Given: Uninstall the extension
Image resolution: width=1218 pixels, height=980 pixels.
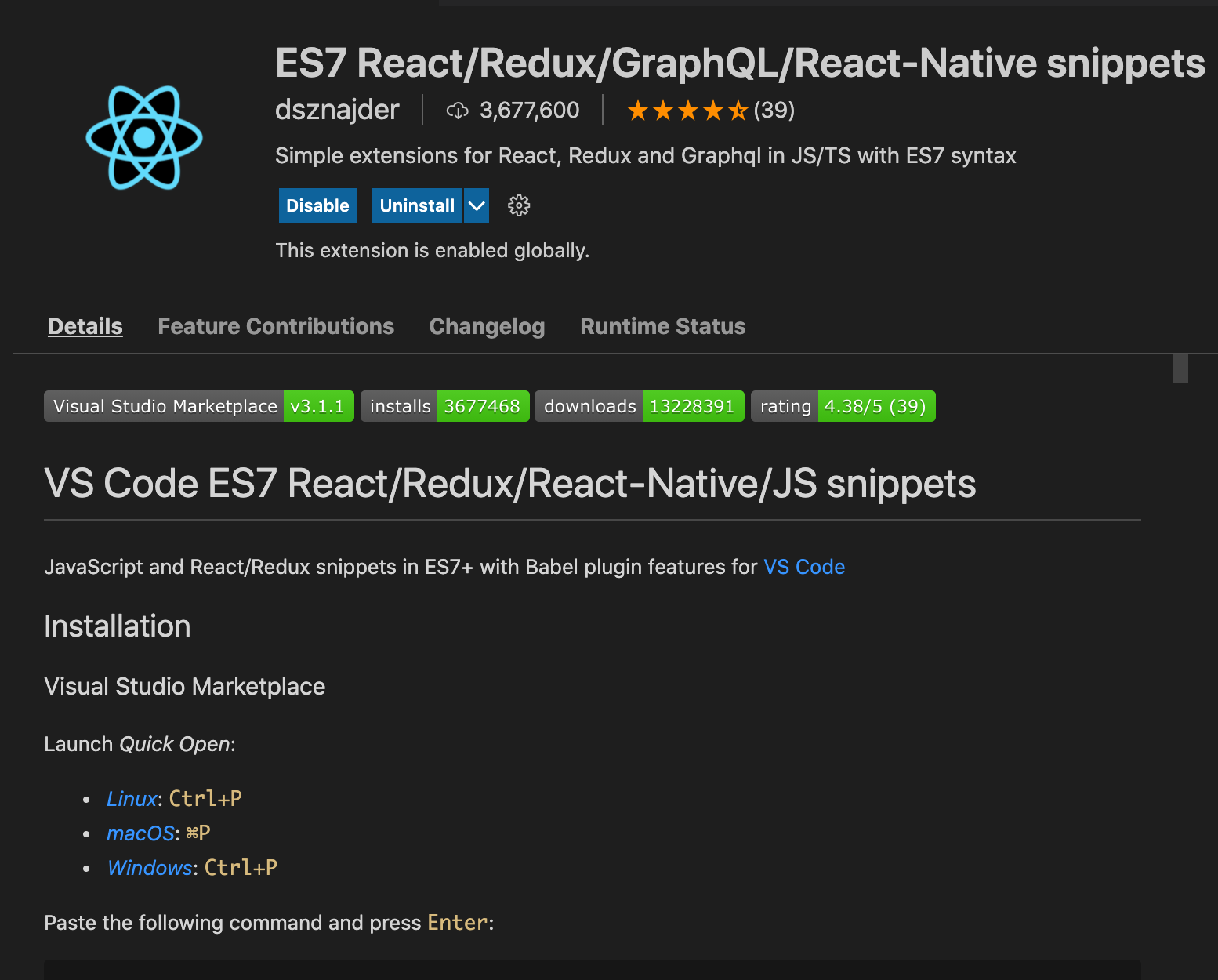Looking at the screenshot, I should coord(417,205).
